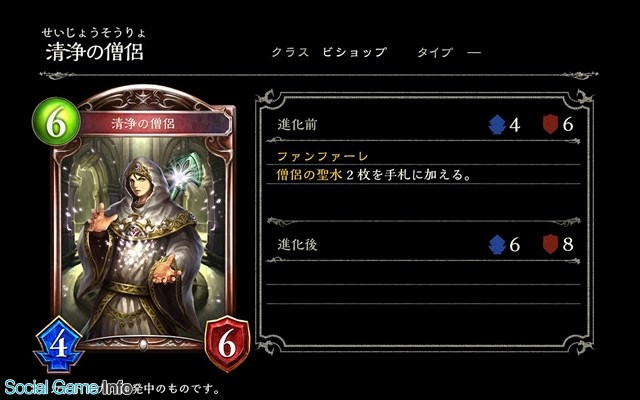Click the red defense icon in 進化後 row
Screen dimensions: 640x400
pos(550,244)
